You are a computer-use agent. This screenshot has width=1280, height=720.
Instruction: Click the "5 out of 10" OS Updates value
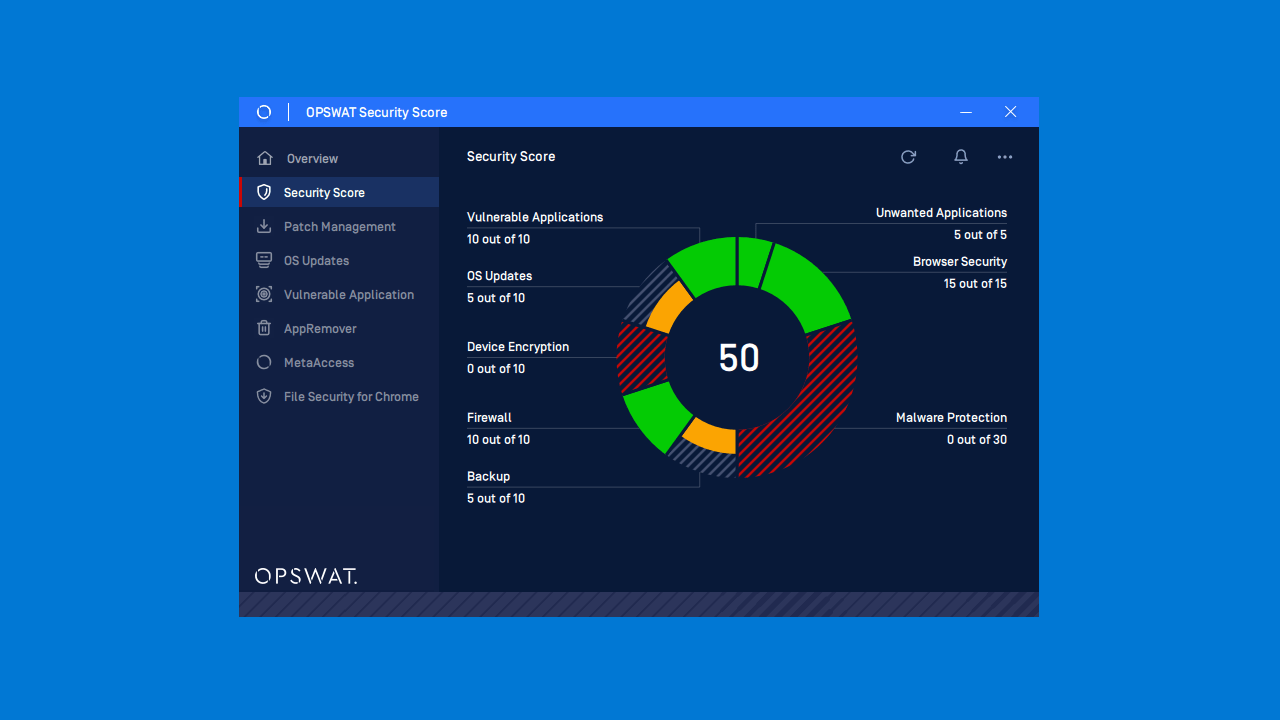coord(496,298)
